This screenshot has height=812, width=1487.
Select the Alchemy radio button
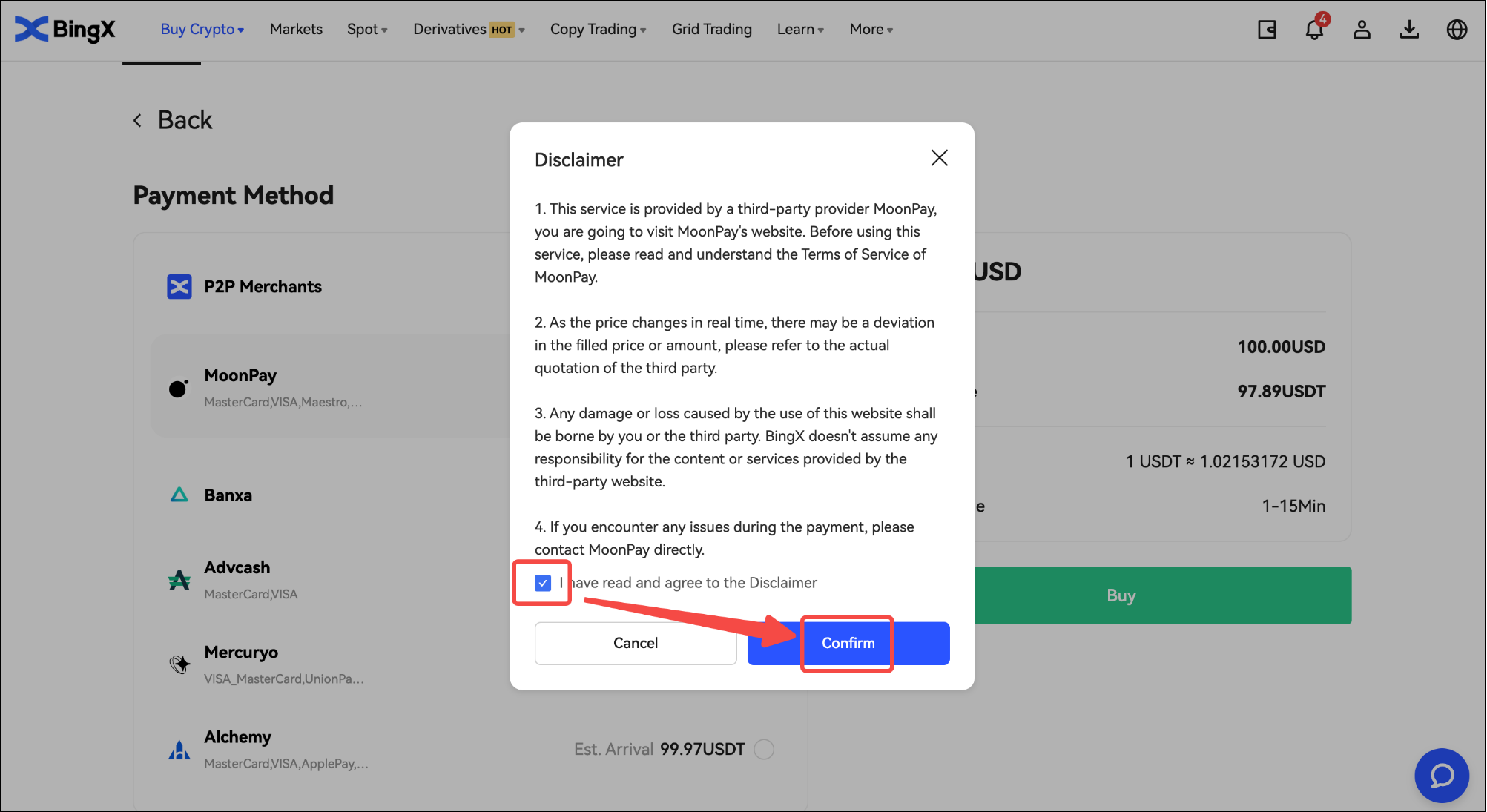(x=764, y=749)
